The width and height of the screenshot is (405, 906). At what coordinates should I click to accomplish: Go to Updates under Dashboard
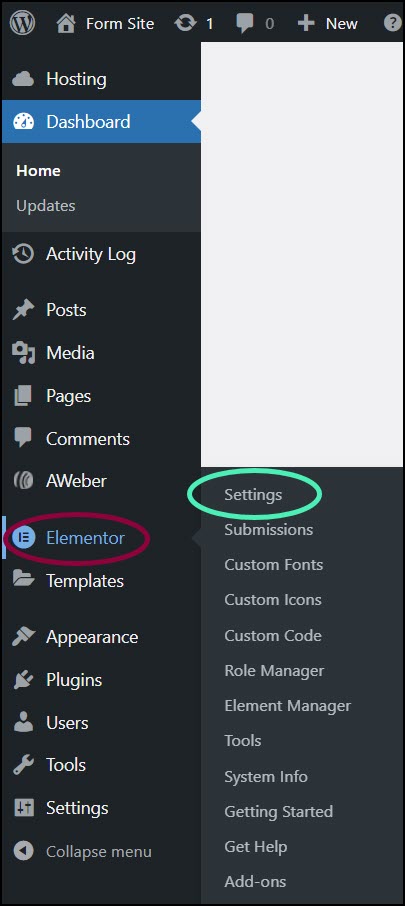[46, 206]
